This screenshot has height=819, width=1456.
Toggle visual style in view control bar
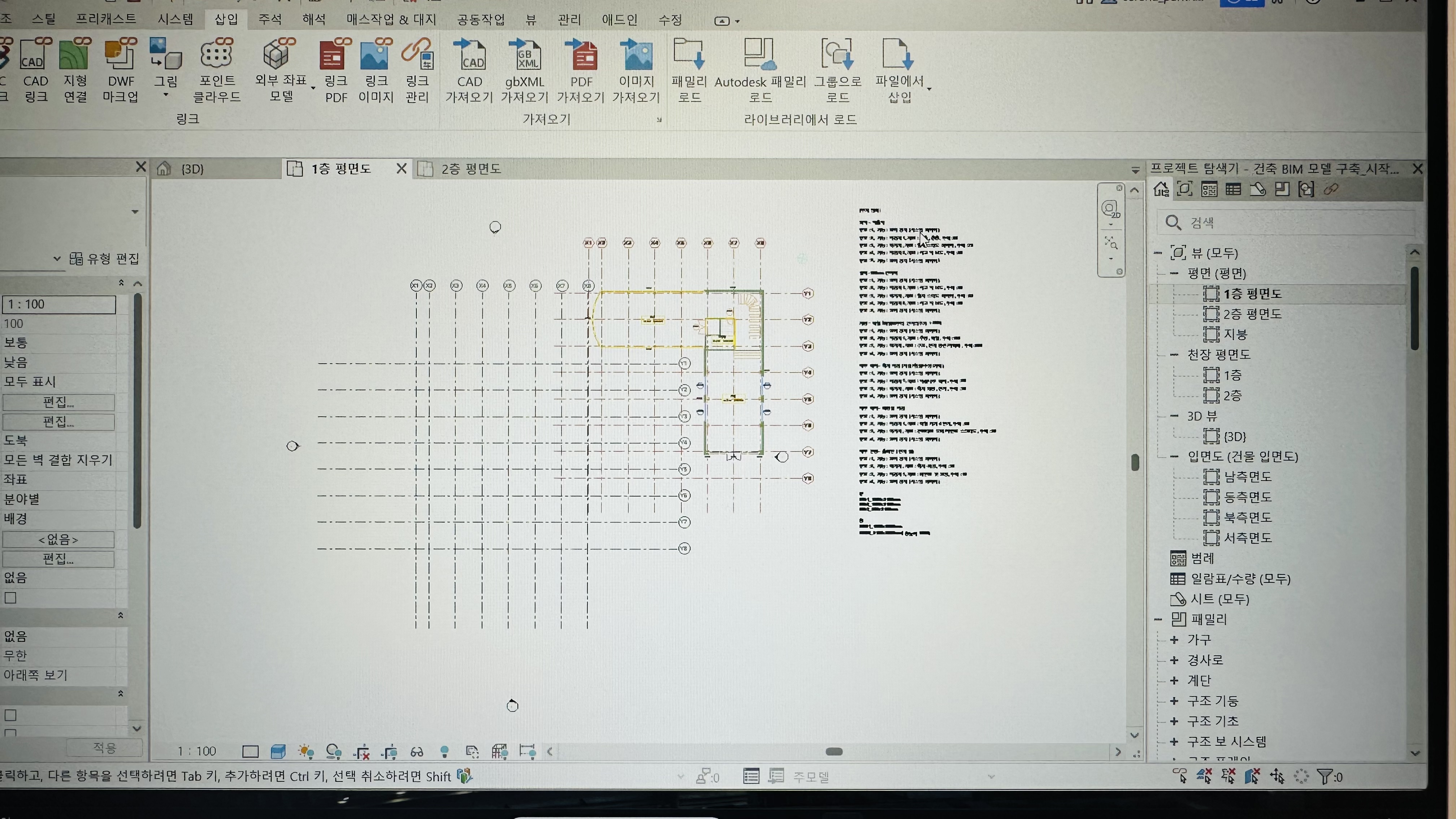click(278, 751)
